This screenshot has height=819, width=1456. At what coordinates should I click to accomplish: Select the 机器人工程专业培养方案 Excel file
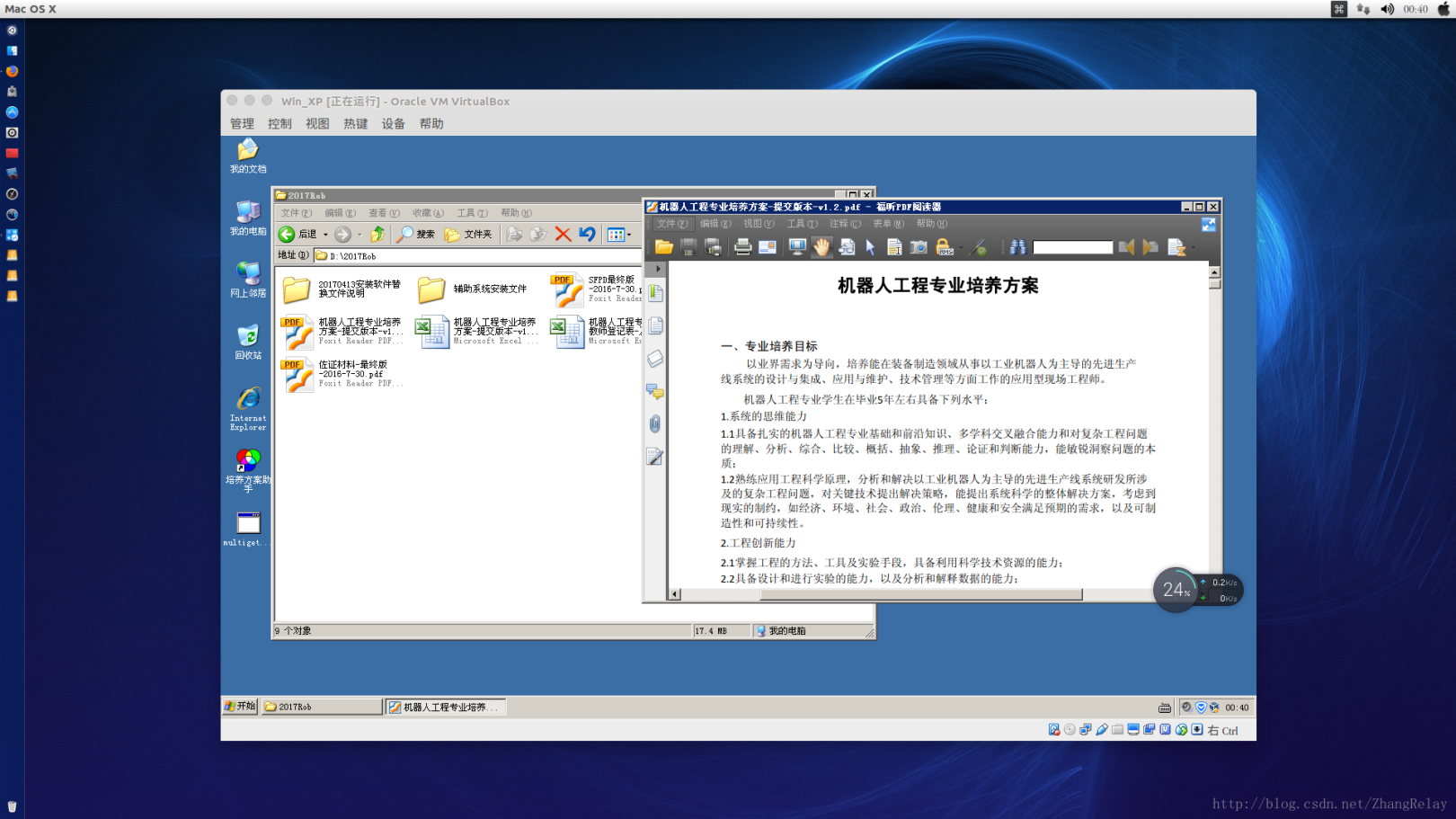[477, 332]
